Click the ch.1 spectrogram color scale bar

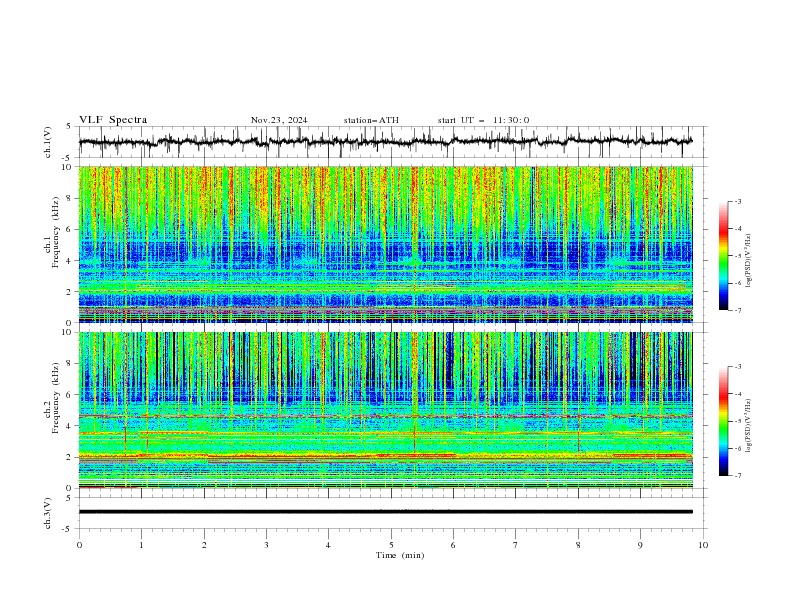tap(723, 256)
